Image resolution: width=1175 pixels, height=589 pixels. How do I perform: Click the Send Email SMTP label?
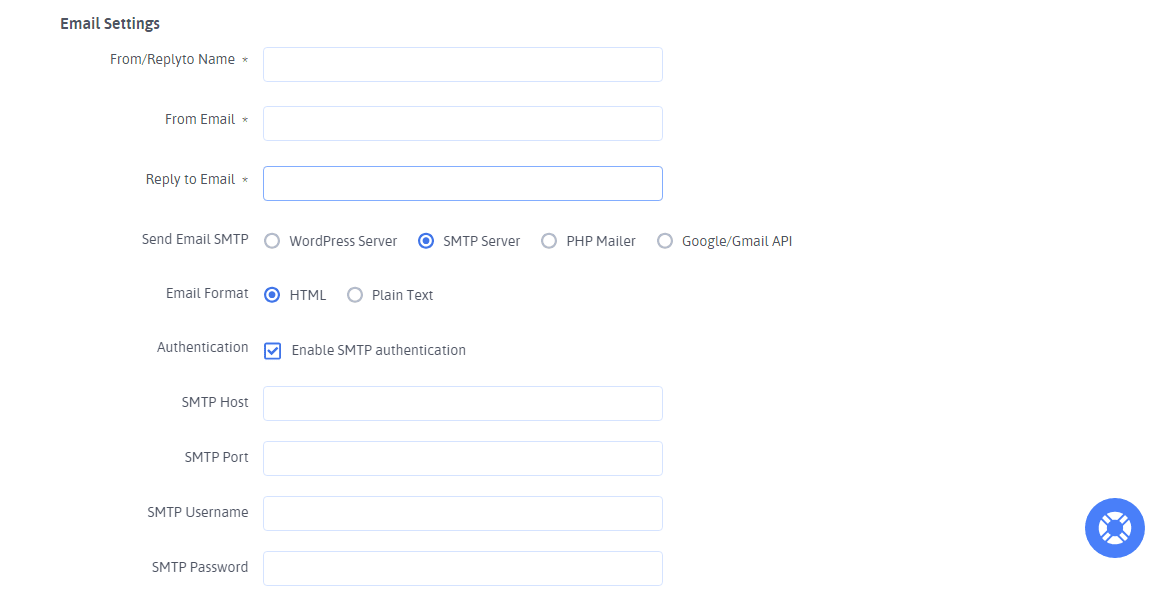pyautogui.click(x=195, y=240)
